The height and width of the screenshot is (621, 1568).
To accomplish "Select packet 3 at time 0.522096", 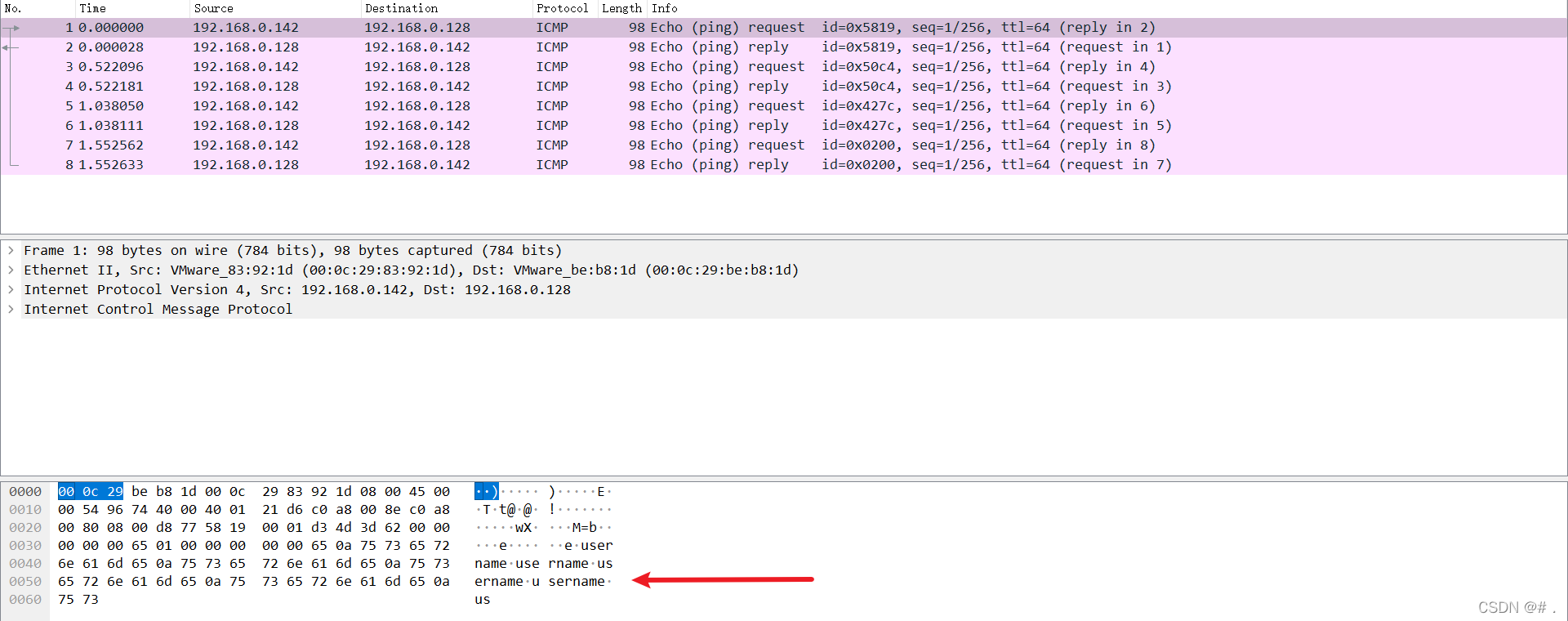I will coord(784,66).
